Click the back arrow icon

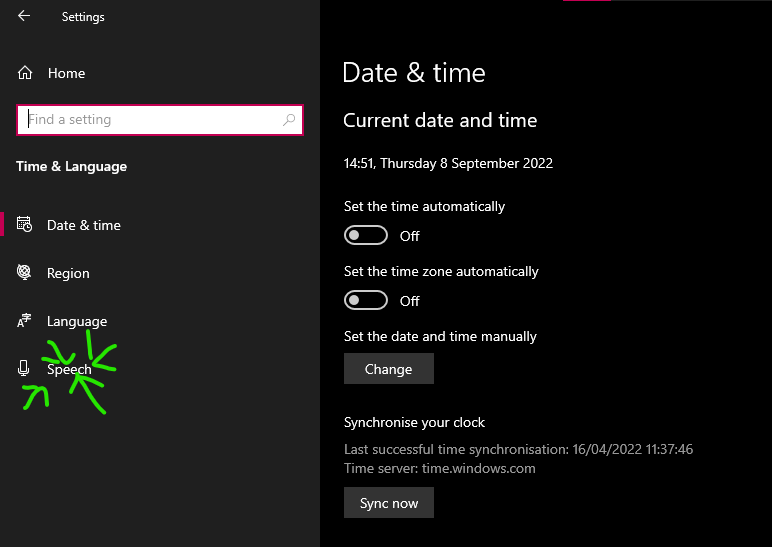pos(24,16)
